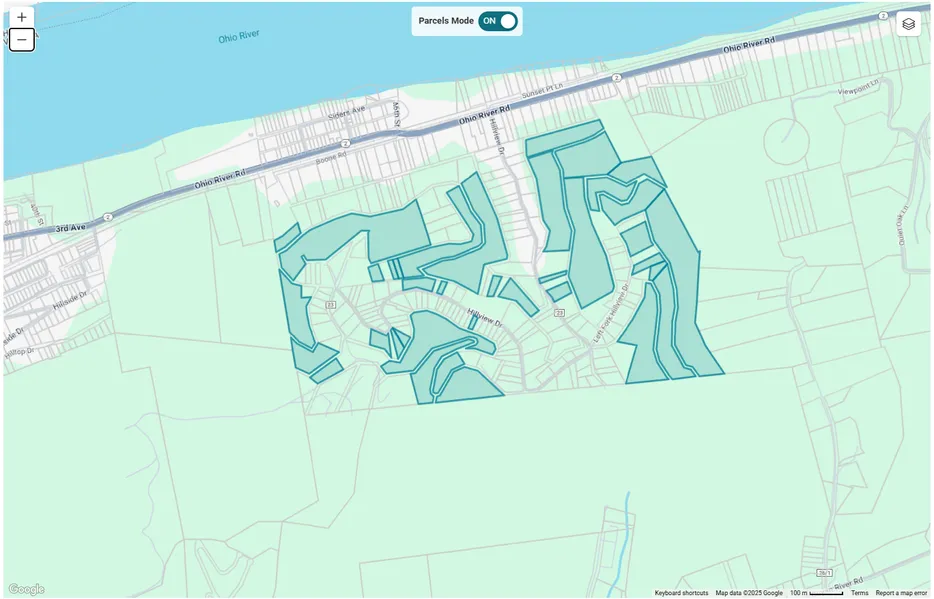Open Keyboard shortcuts link
The height and width of the screenshot is (599, 934).
tap(681, 593)
